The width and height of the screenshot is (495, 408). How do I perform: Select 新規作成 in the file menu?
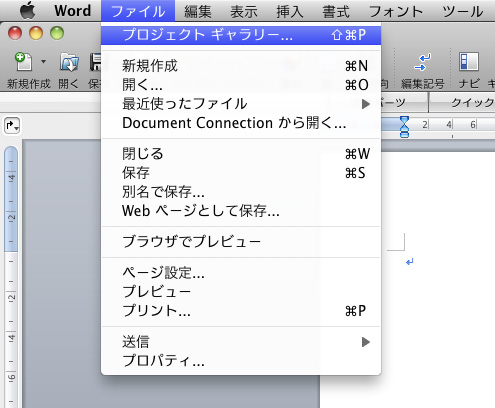tap(241, 66)
